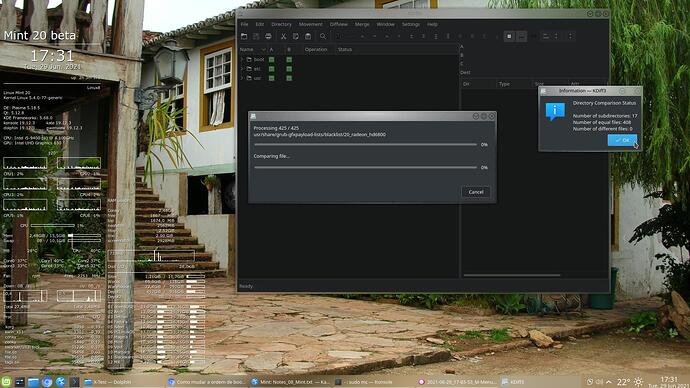Viewport: 690px width, 388px height.
Task: Click the Paste clipboard icon
Action: (x=308, y=36)
